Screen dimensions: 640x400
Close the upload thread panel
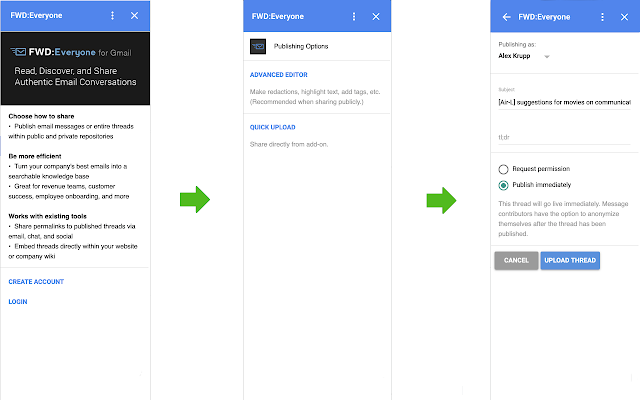click(624, 17)
